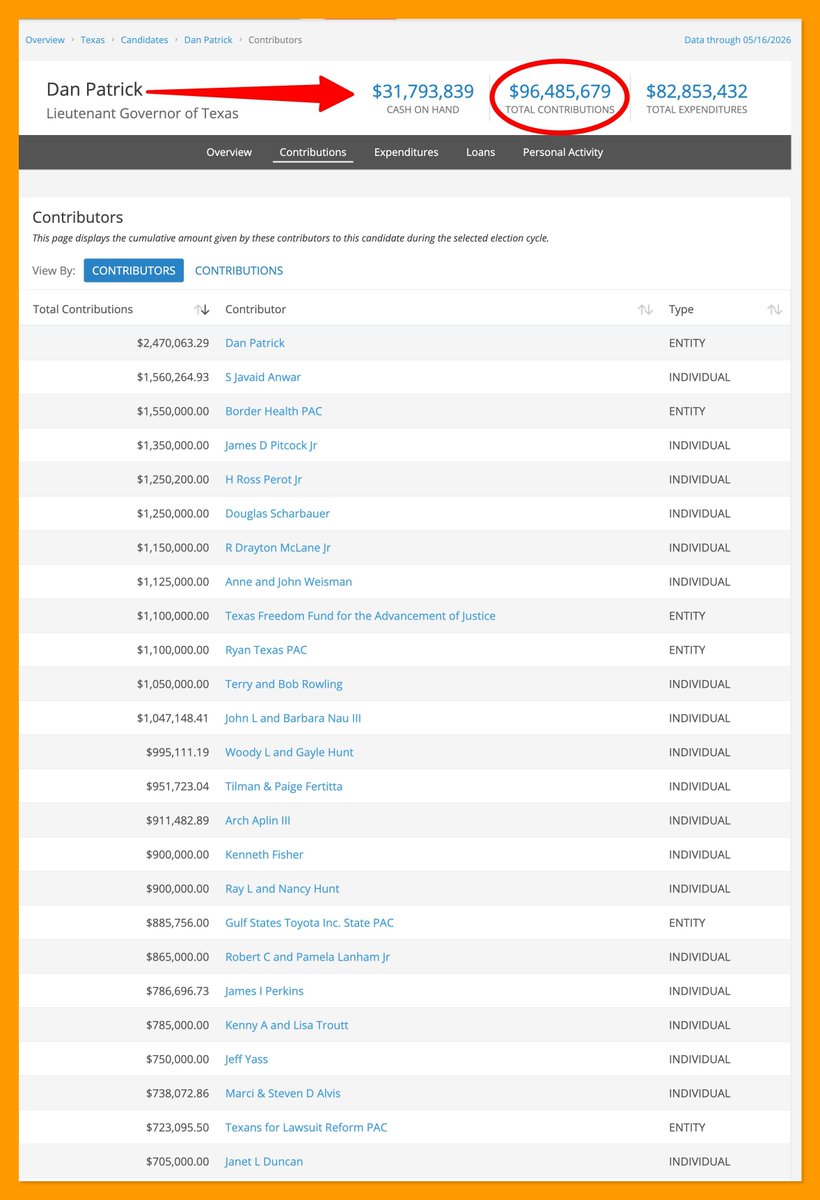Viewport: 820px width, 1200px height.
Task: Open the Personal Activity tab
Action: (563, 152)
